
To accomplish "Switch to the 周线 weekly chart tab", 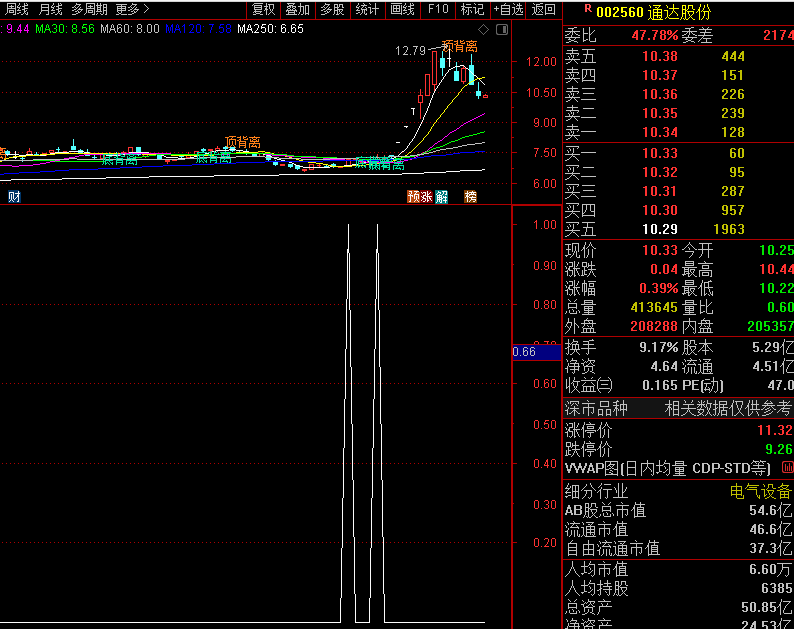I will click(x=17, y=9).
